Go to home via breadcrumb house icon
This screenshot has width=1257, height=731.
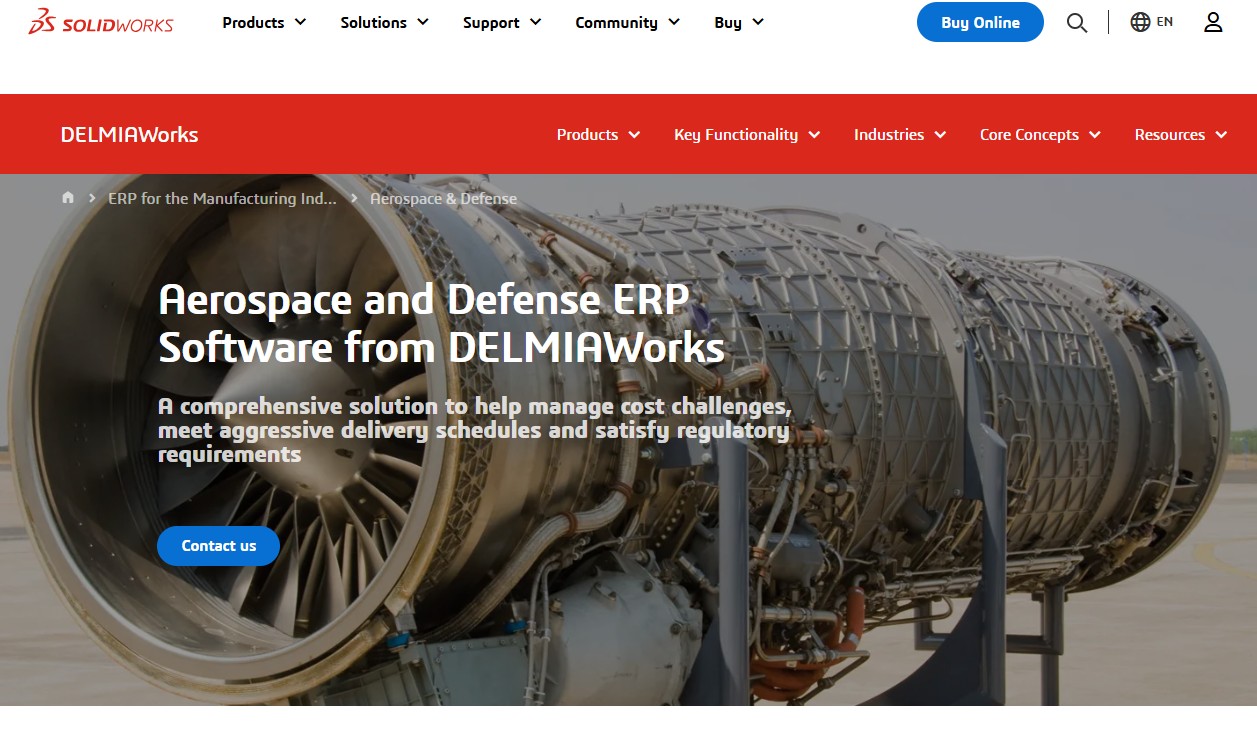click(x=68, y=198)
